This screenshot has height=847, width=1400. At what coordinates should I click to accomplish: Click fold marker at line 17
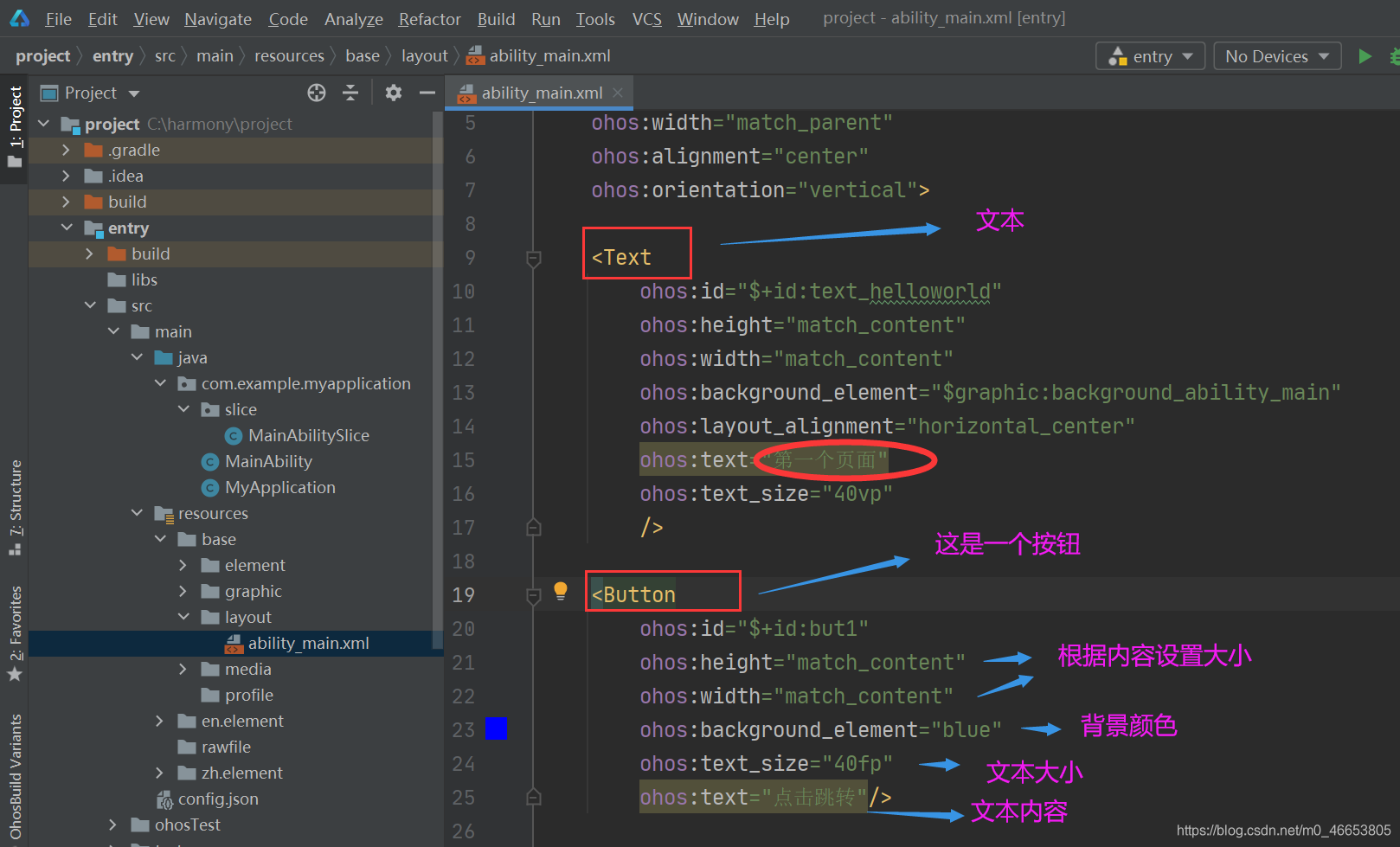pyautogui.click(x=534, y=527)
